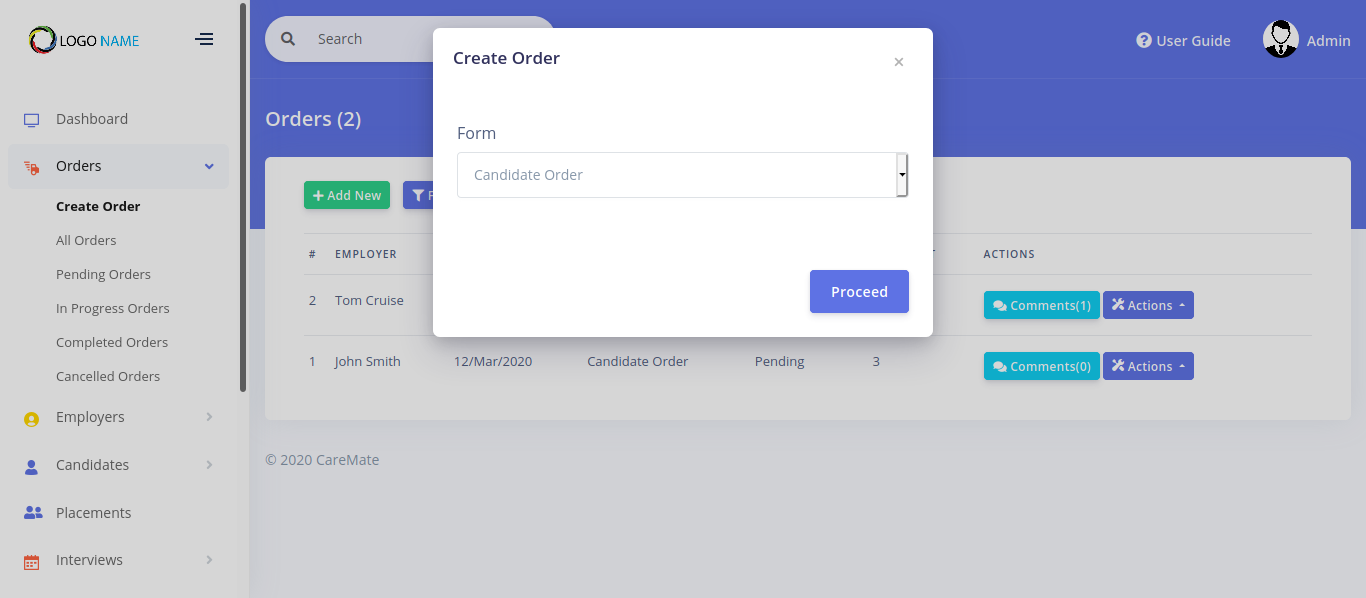Click the Interviews calendar icon
Image resolution: width=1366 pixels, height=598 pixels.
click(x=31, y=562)
